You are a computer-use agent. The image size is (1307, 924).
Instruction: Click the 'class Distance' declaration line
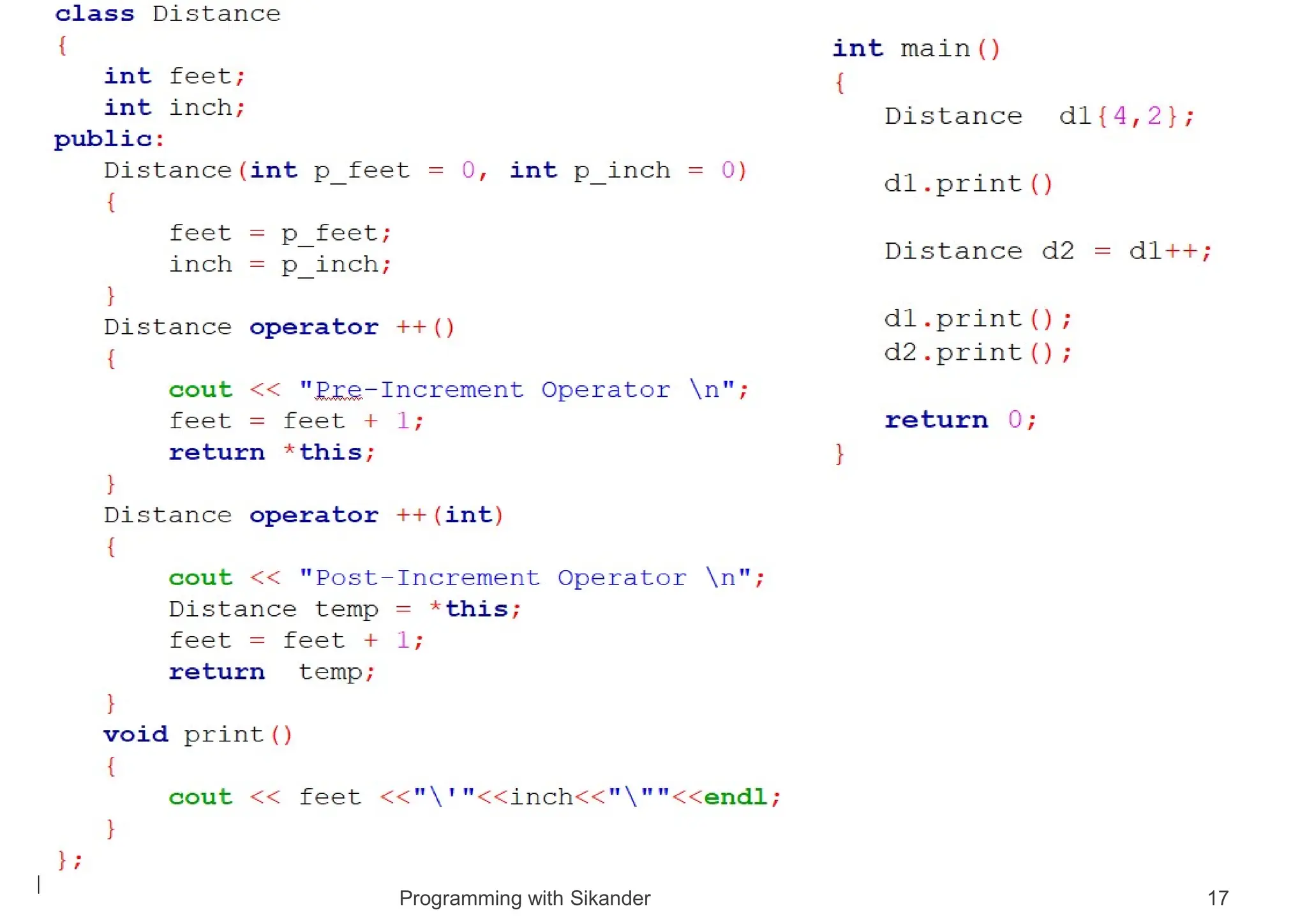point(167,14)
